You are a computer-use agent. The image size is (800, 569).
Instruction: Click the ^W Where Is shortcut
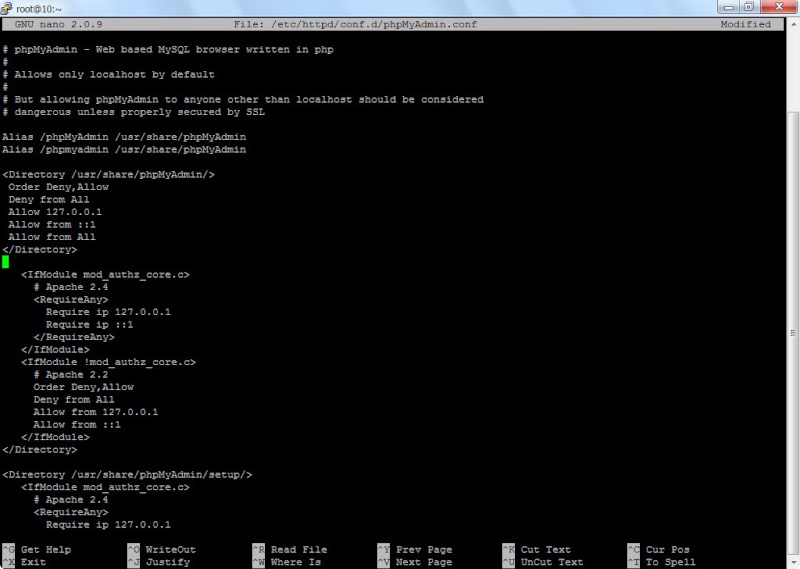coord(287,562)
